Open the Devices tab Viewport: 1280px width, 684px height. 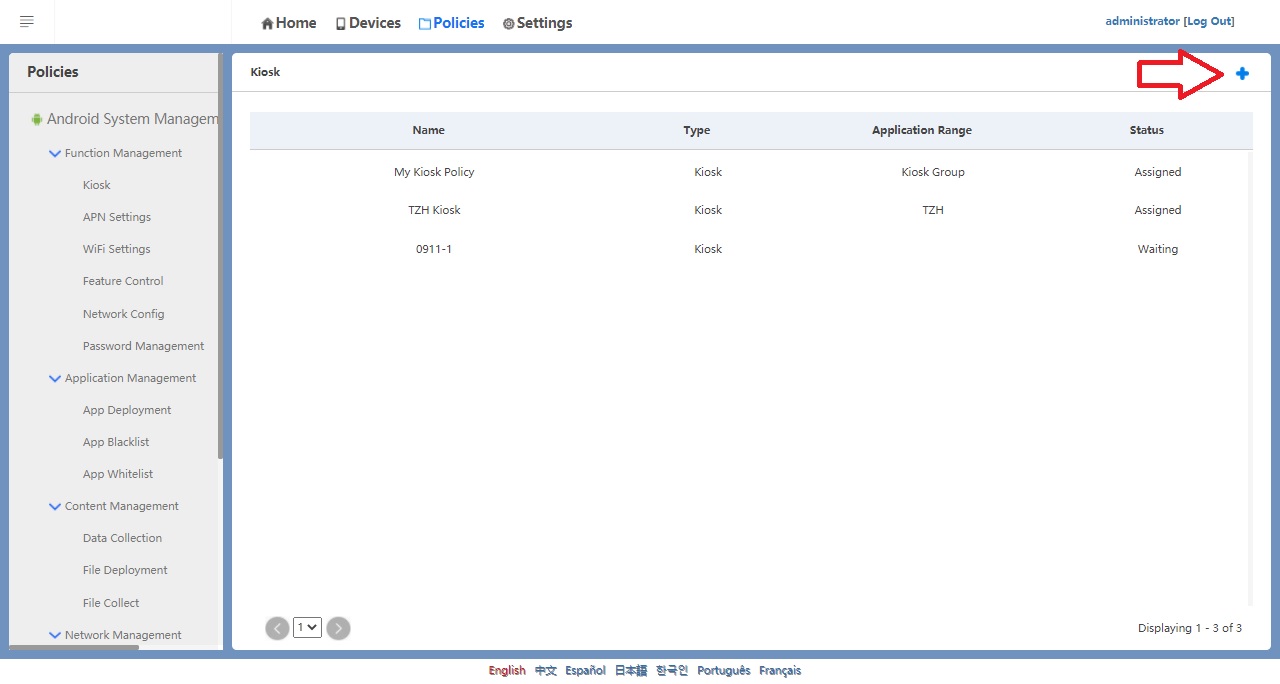[368, 23]
